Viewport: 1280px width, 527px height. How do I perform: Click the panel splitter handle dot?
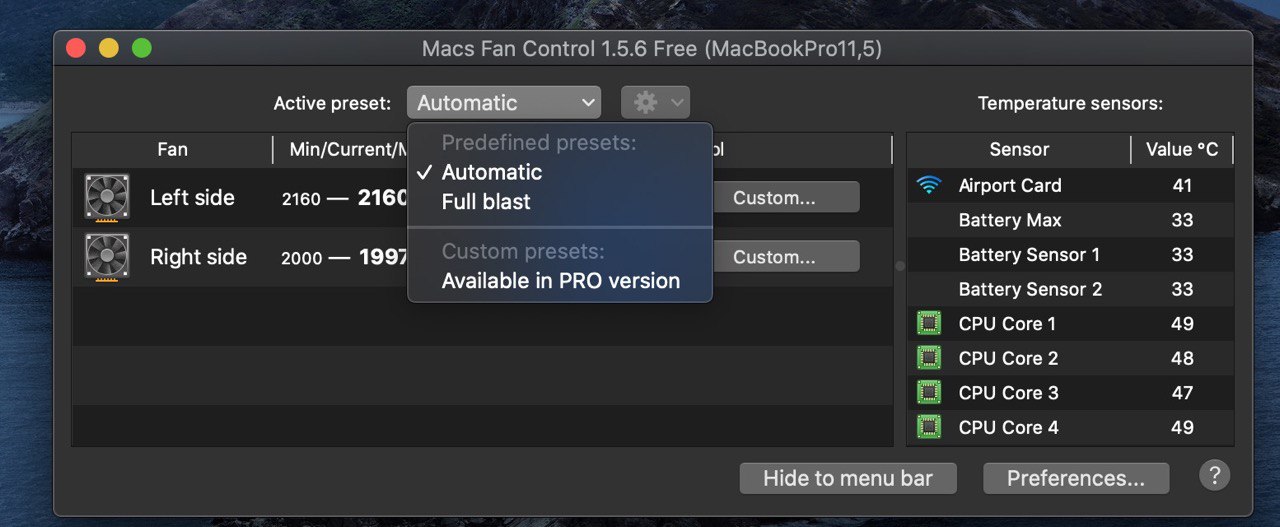899,266
